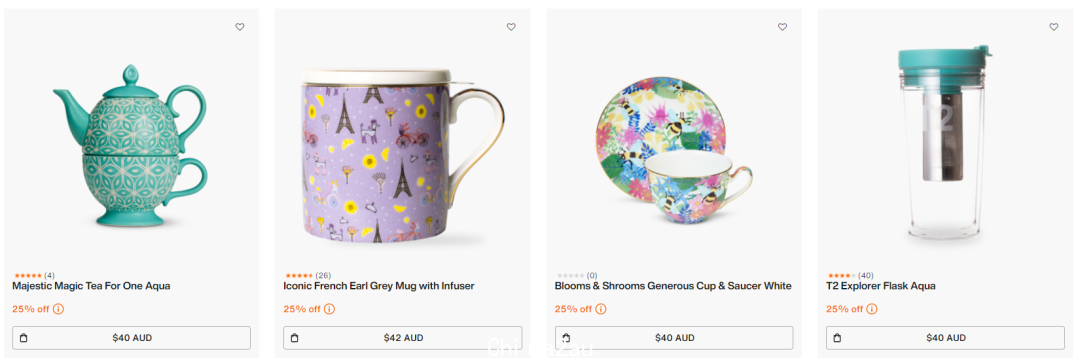1080x360 pixels.
Task: Open Majestic Magic Tea For One Aqua title
Action: point(92,286)
